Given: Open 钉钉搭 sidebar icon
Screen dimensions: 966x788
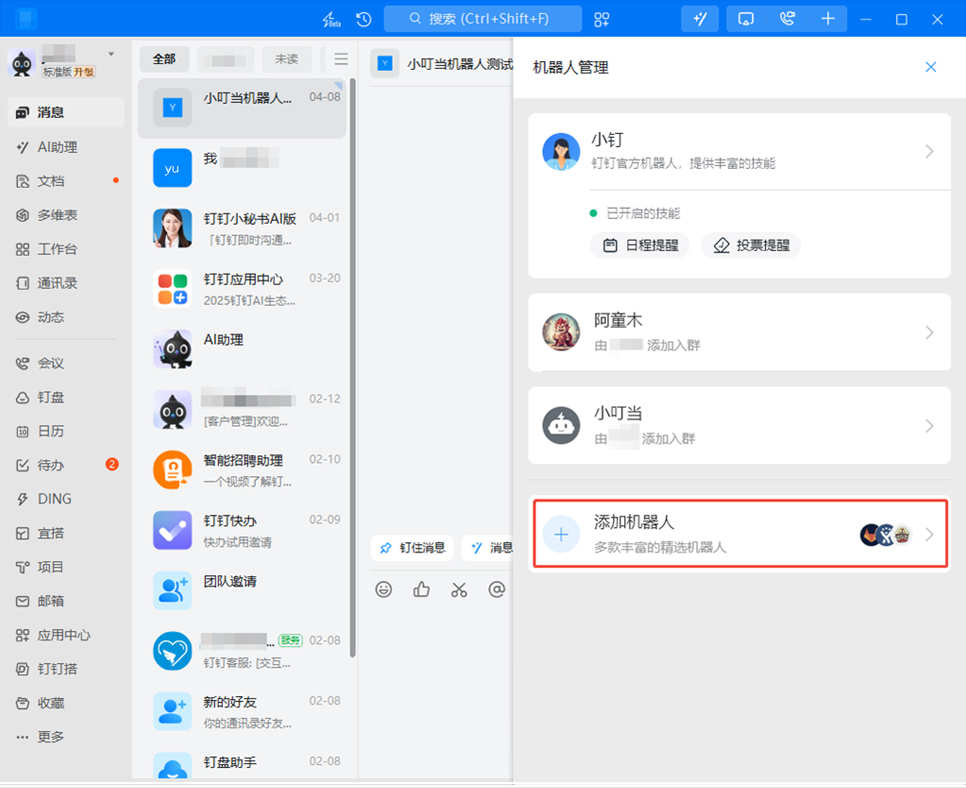Looking at the screenshot, I should coord(23,669).
